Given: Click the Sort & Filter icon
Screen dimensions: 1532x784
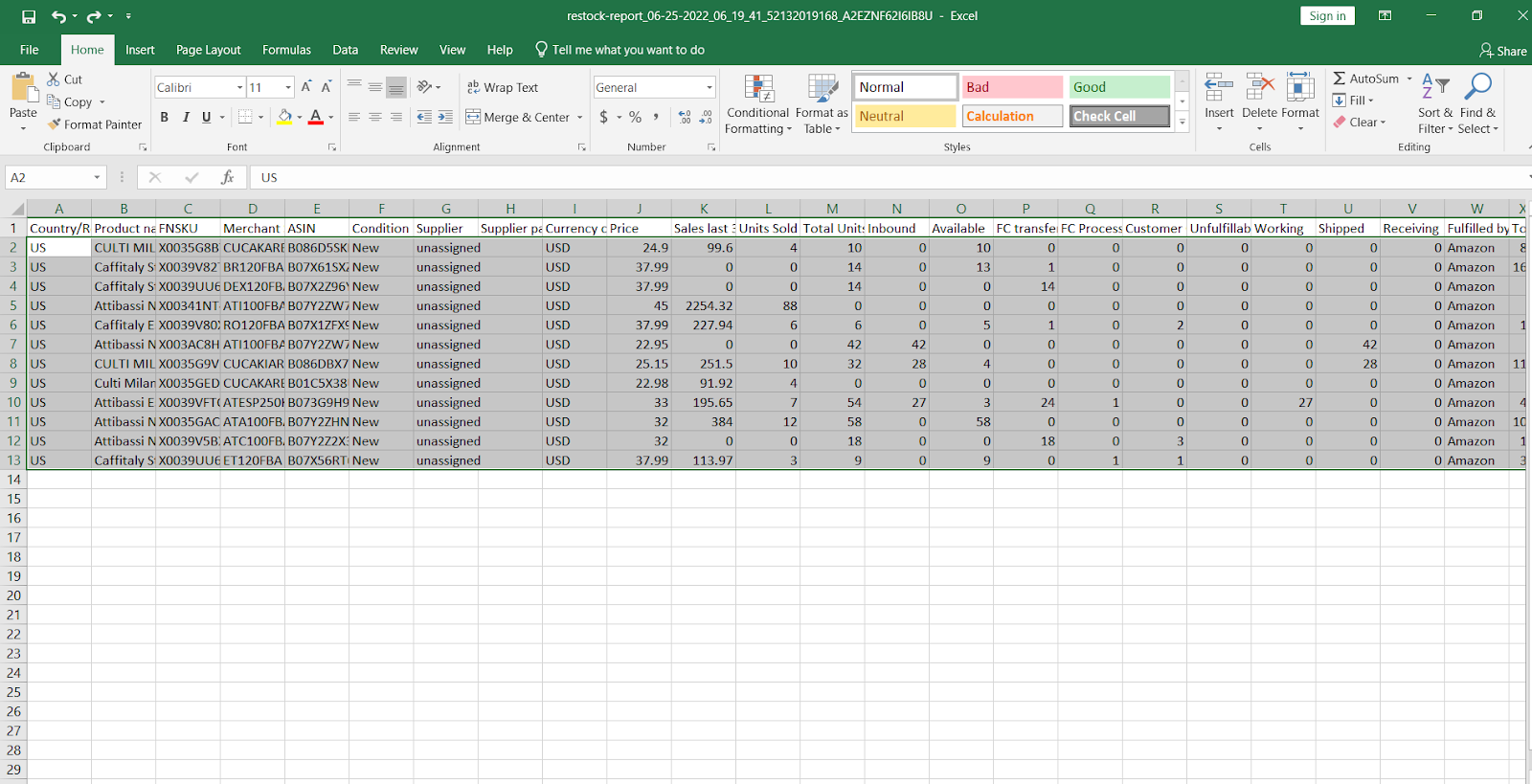Looking at the screenshot, I should pos(1434,88).
